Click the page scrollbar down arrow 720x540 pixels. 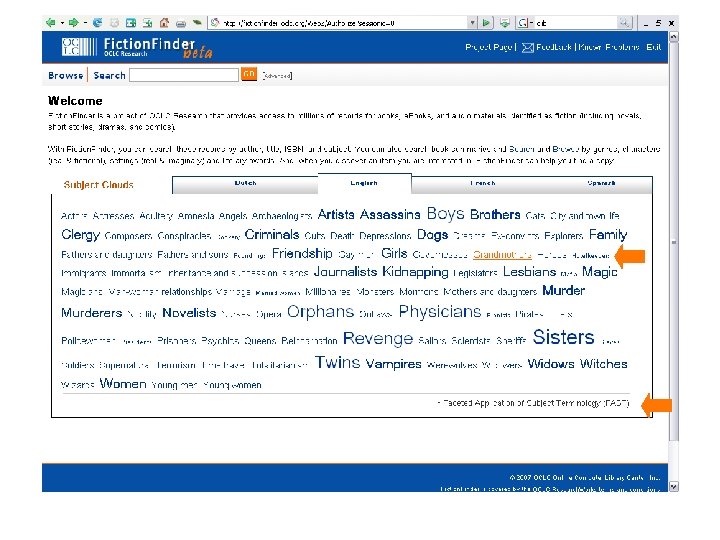674,486
